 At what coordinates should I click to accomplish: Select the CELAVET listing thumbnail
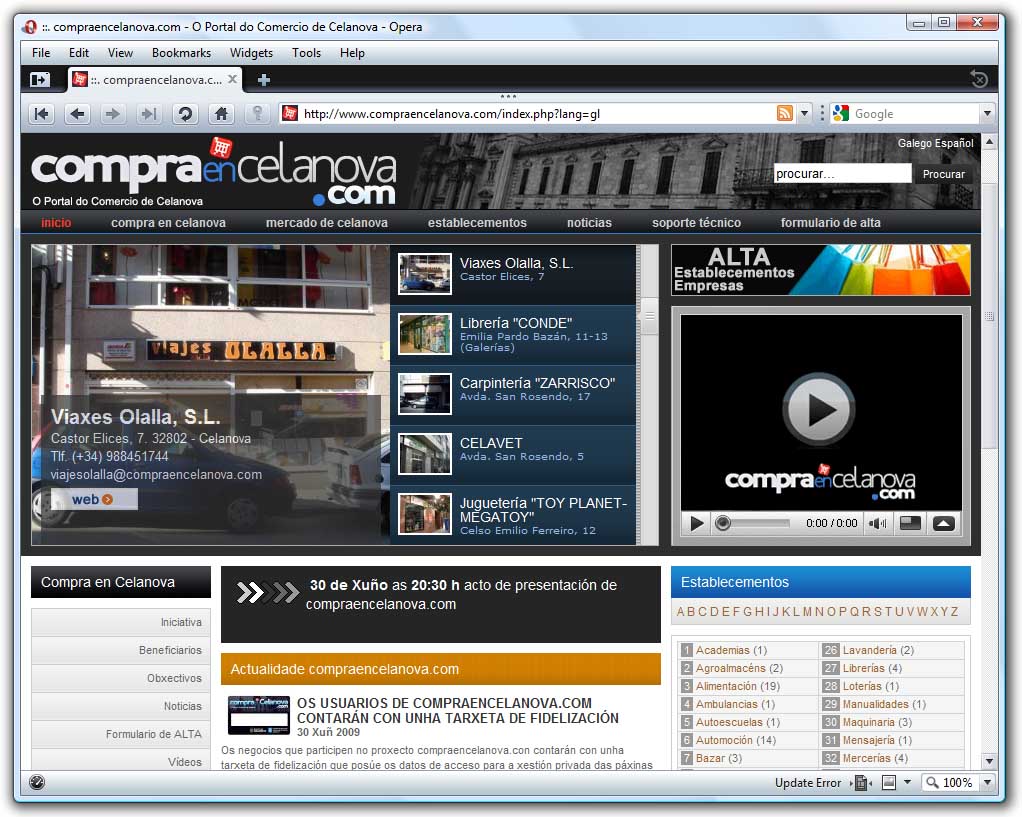tap(425, 454)
